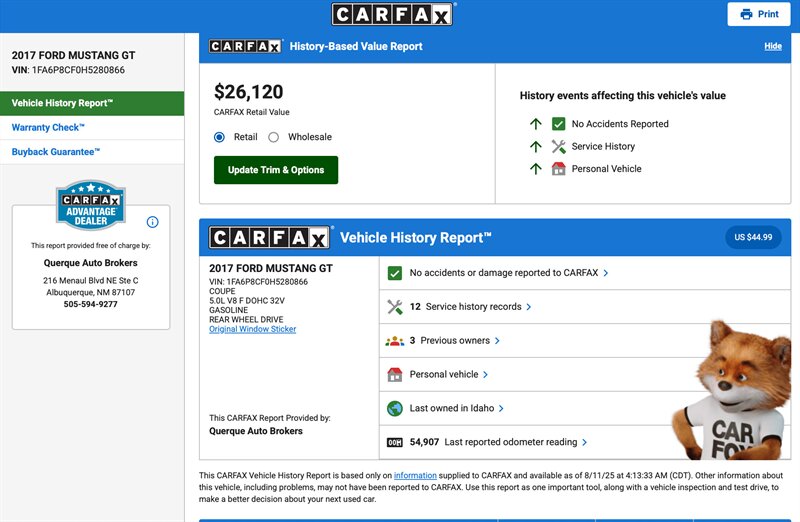The width and height of the screenshot is (800, 522).
Task: Click the CARFAX logo in History-Based Value Report header
Action: point(245,46)
